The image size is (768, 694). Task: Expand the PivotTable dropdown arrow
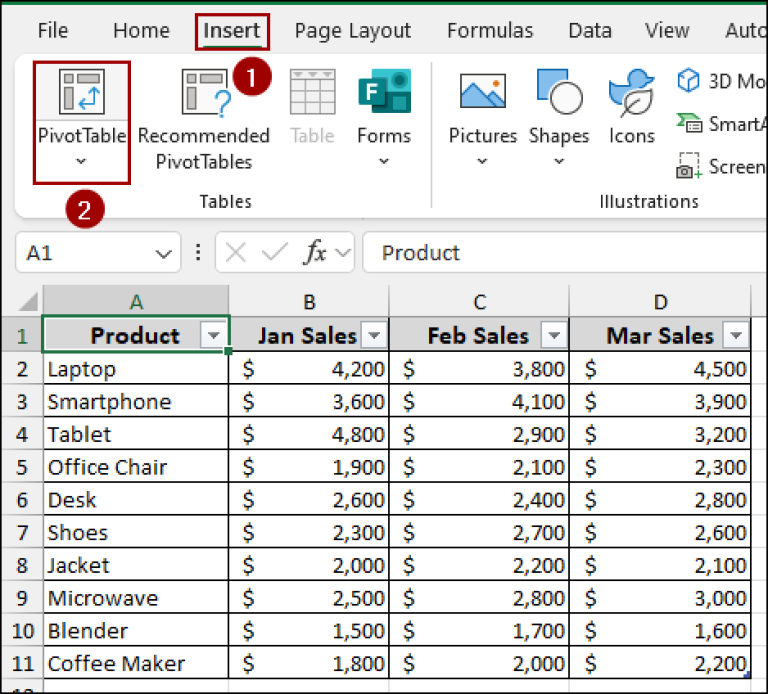81,161
